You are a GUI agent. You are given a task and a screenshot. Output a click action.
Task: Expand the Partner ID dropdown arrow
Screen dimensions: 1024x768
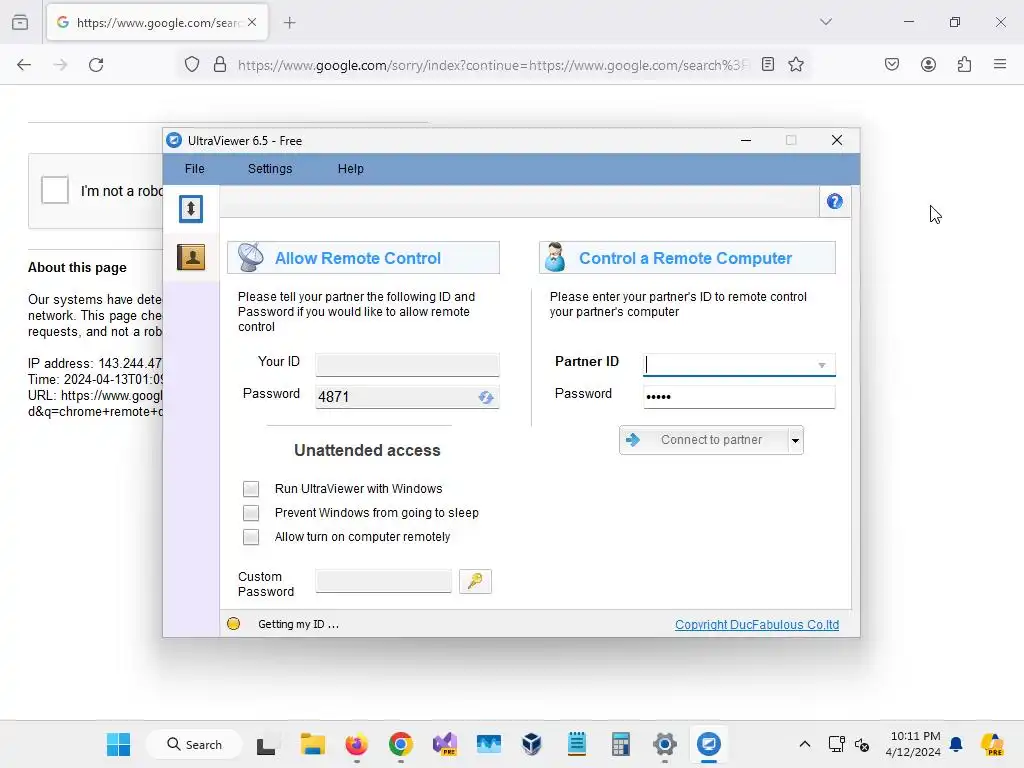click(x=822, y=365)
